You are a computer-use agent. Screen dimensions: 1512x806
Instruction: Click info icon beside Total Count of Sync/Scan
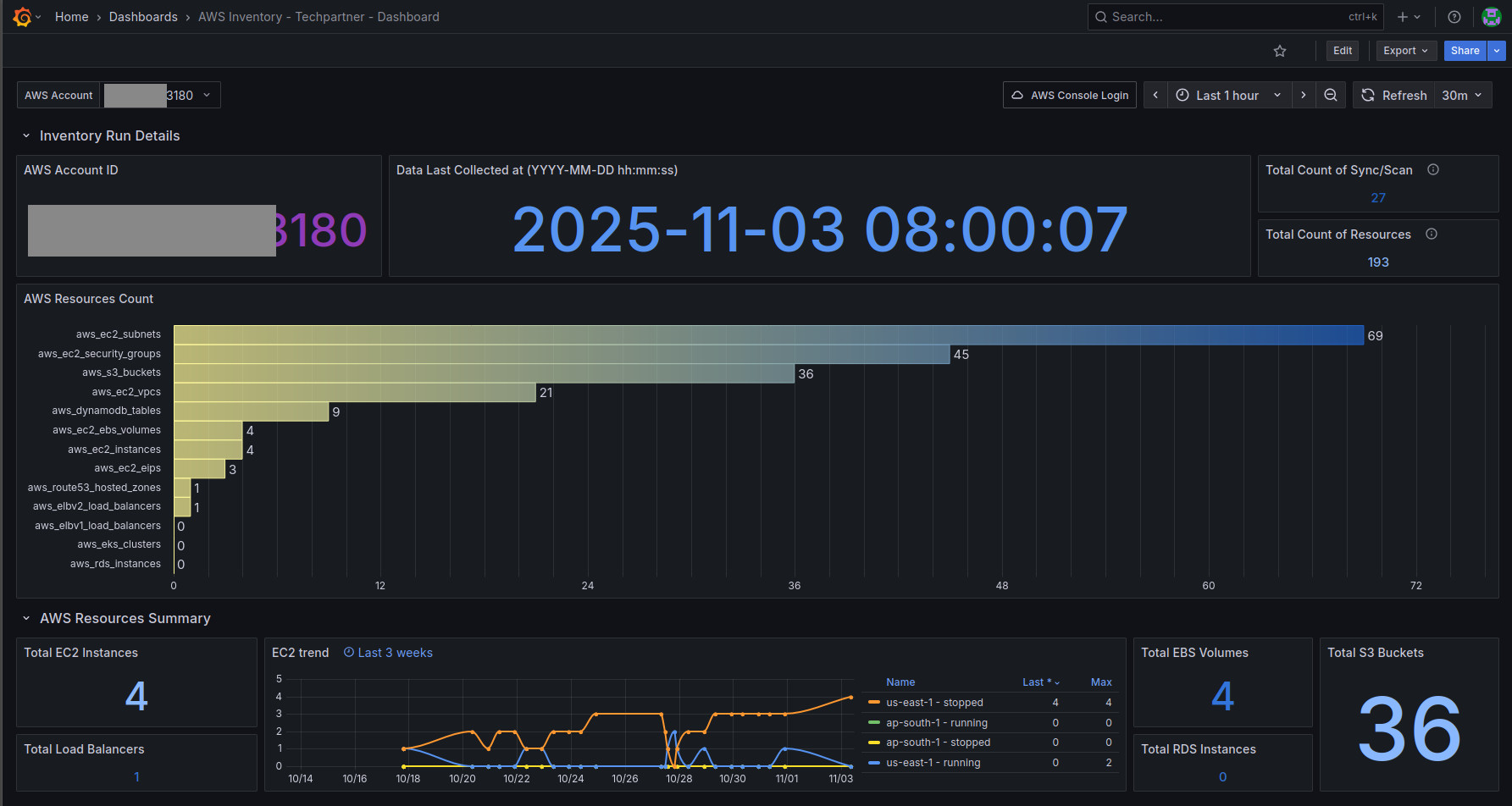[x=1432, y=170]
